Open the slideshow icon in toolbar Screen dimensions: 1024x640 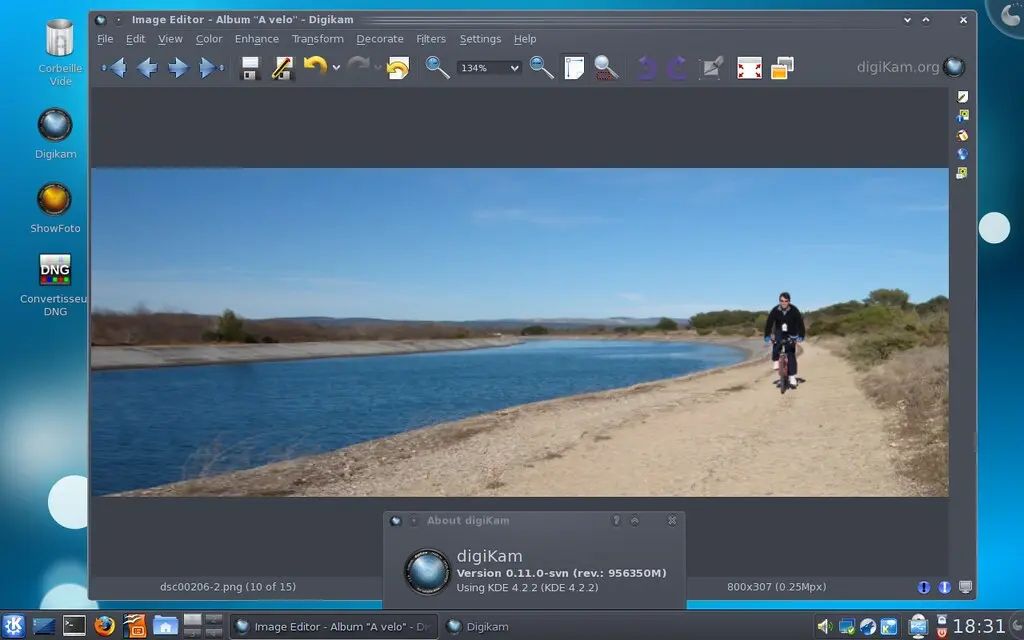coord(782,67)
